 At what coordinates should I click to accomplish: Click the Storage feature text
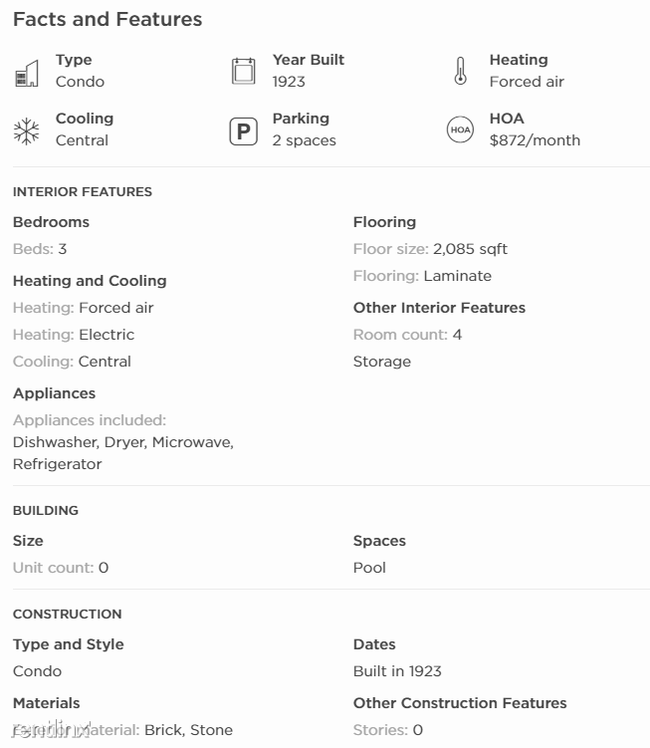click(382, 362)
